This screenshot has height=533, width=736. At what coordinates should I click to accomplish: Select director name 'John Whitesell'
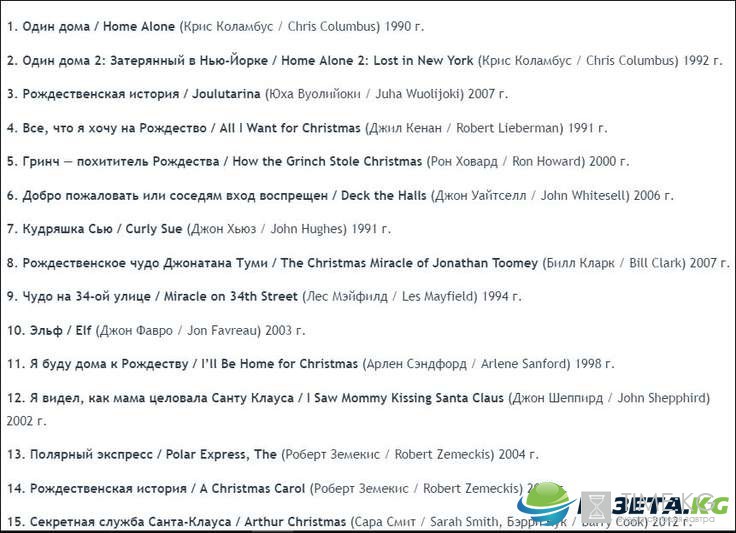coord(583,195)
